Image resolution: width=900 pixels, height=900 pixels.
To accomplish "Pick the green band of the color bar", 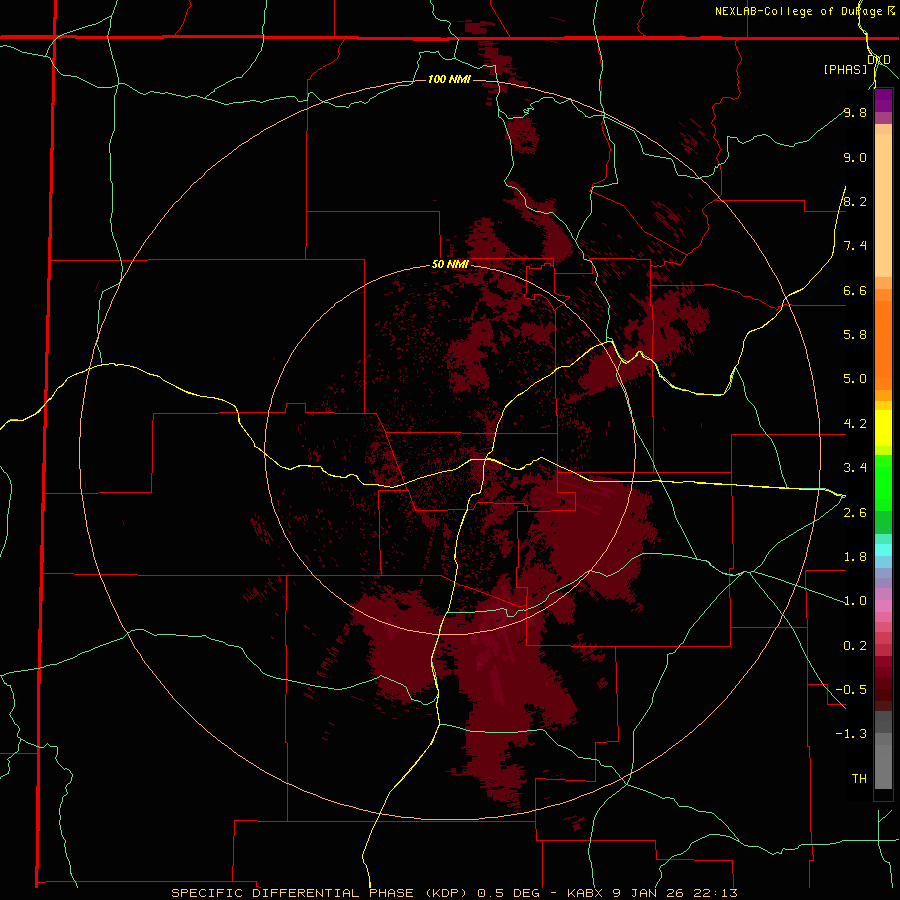I will 883,482.
